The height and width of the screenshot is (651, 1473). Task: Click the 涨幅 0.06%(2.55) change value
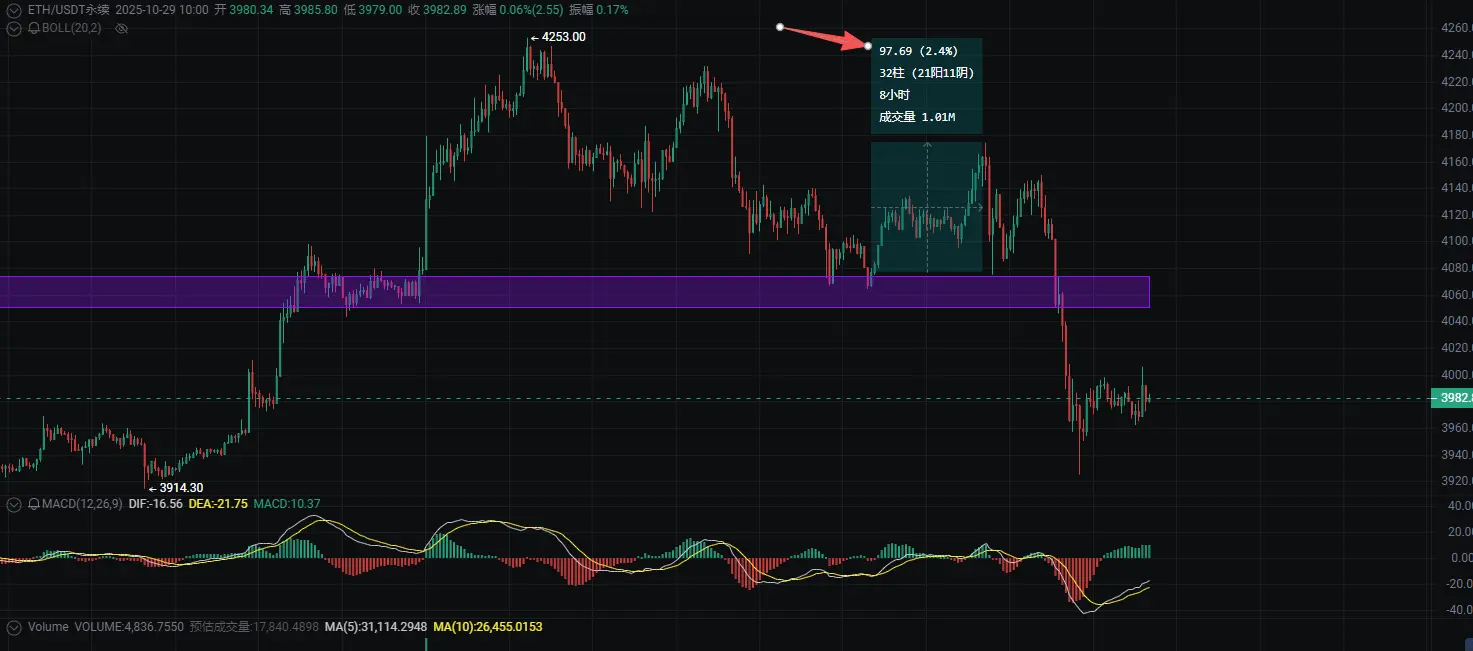click(x=519, y=9)
